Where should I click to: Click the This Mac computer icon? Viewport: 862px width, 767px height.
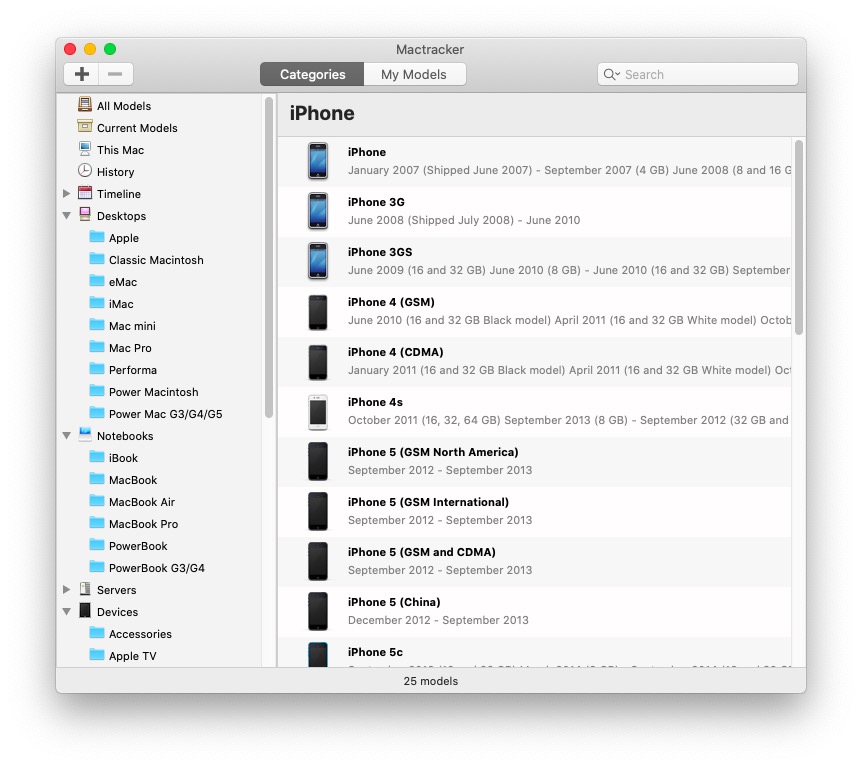coord(85,149)
